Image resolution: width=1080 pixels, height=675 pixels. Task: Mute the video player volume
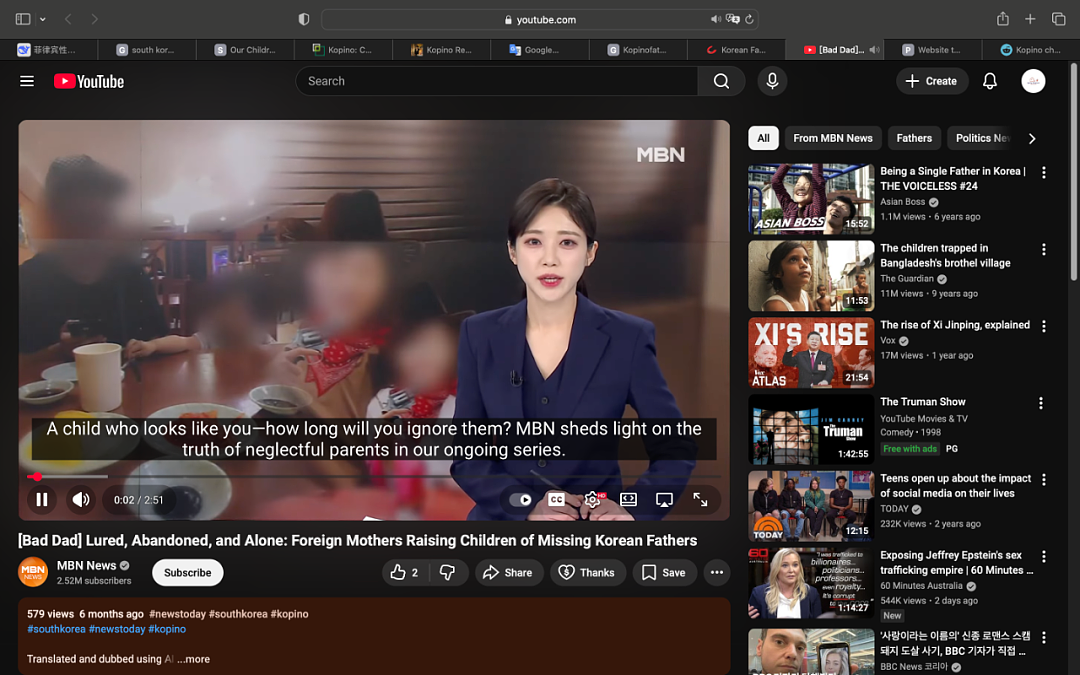tap(81, 499)
